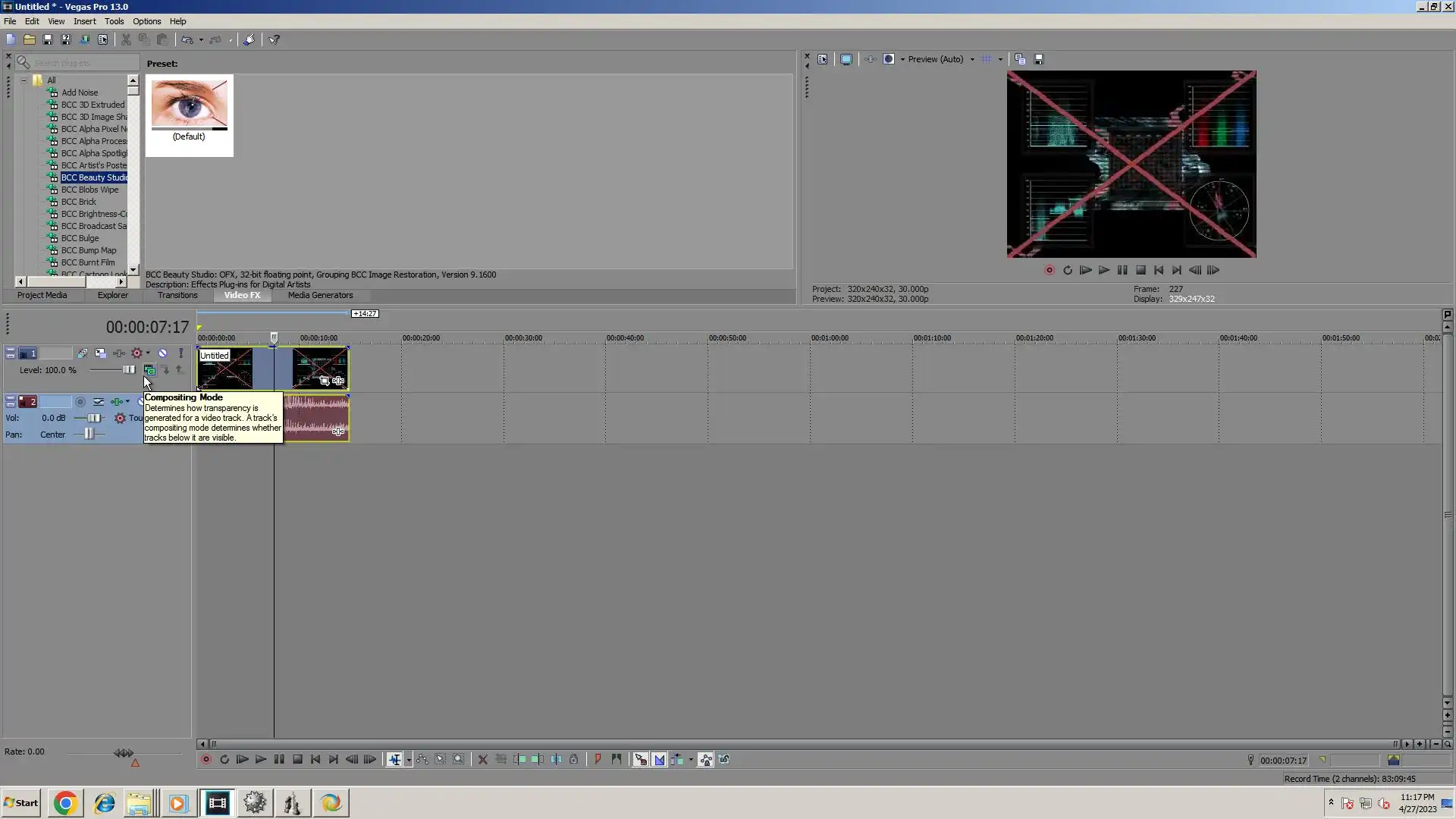
Task: Toggle Solo on video track 1
Action: [x=180, y=353]
